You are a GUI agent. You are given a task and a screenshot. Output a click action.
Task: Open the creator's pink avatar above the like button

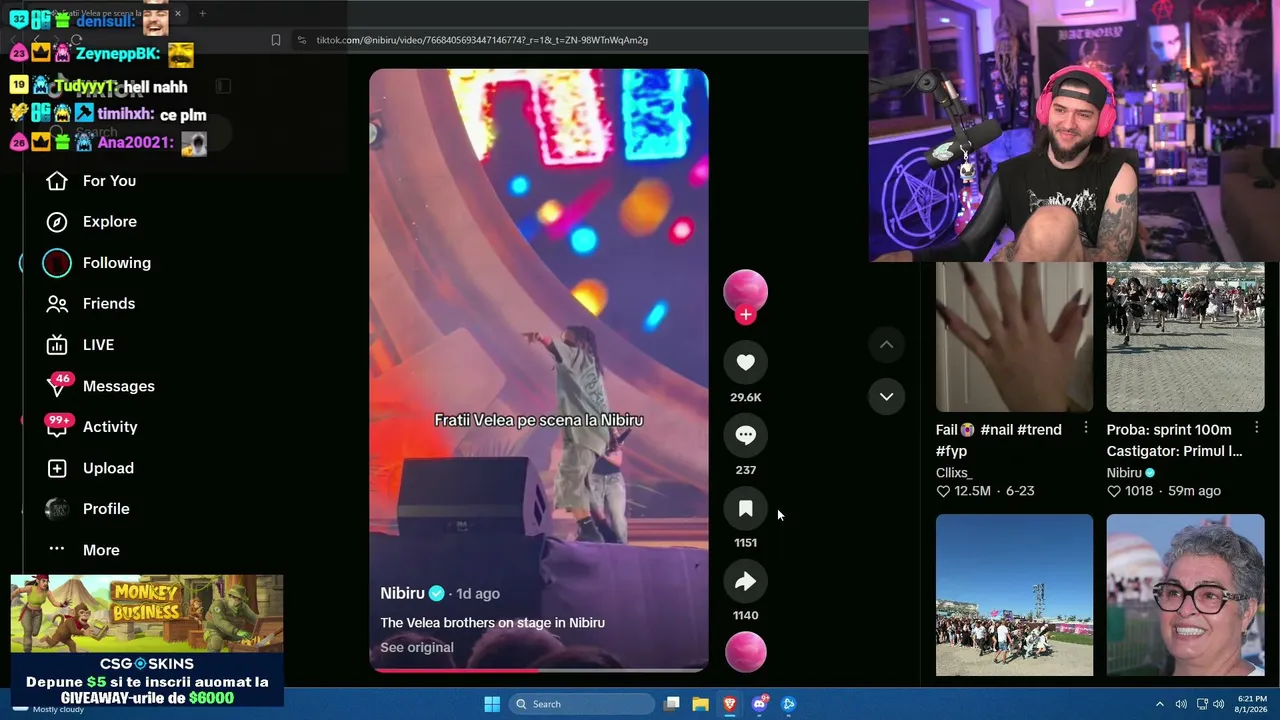tap(745, 291)
